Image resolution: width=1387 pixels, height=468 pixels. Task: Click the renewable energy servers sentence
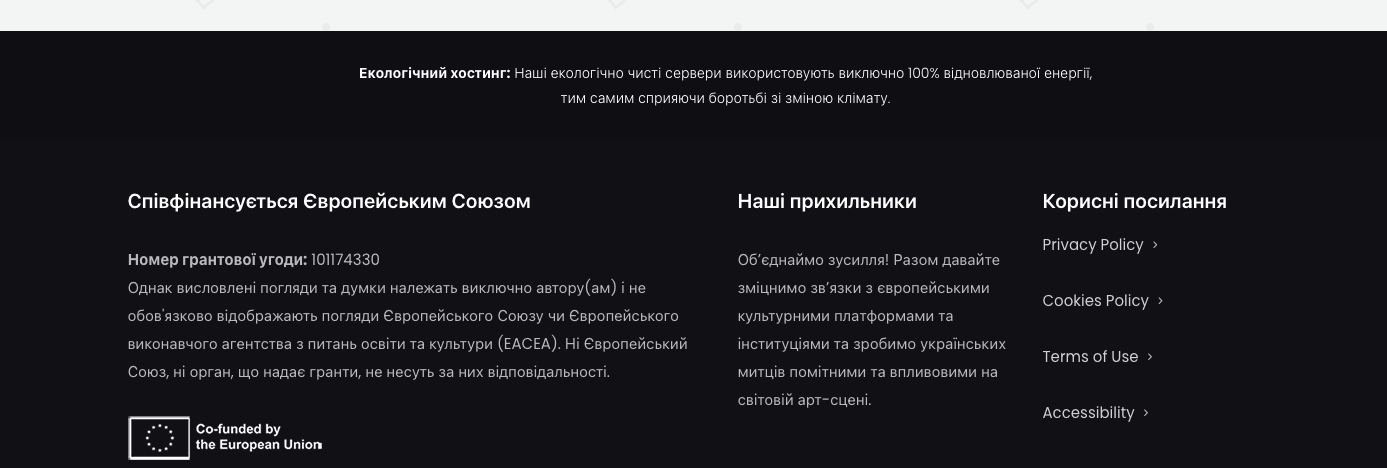802,74
